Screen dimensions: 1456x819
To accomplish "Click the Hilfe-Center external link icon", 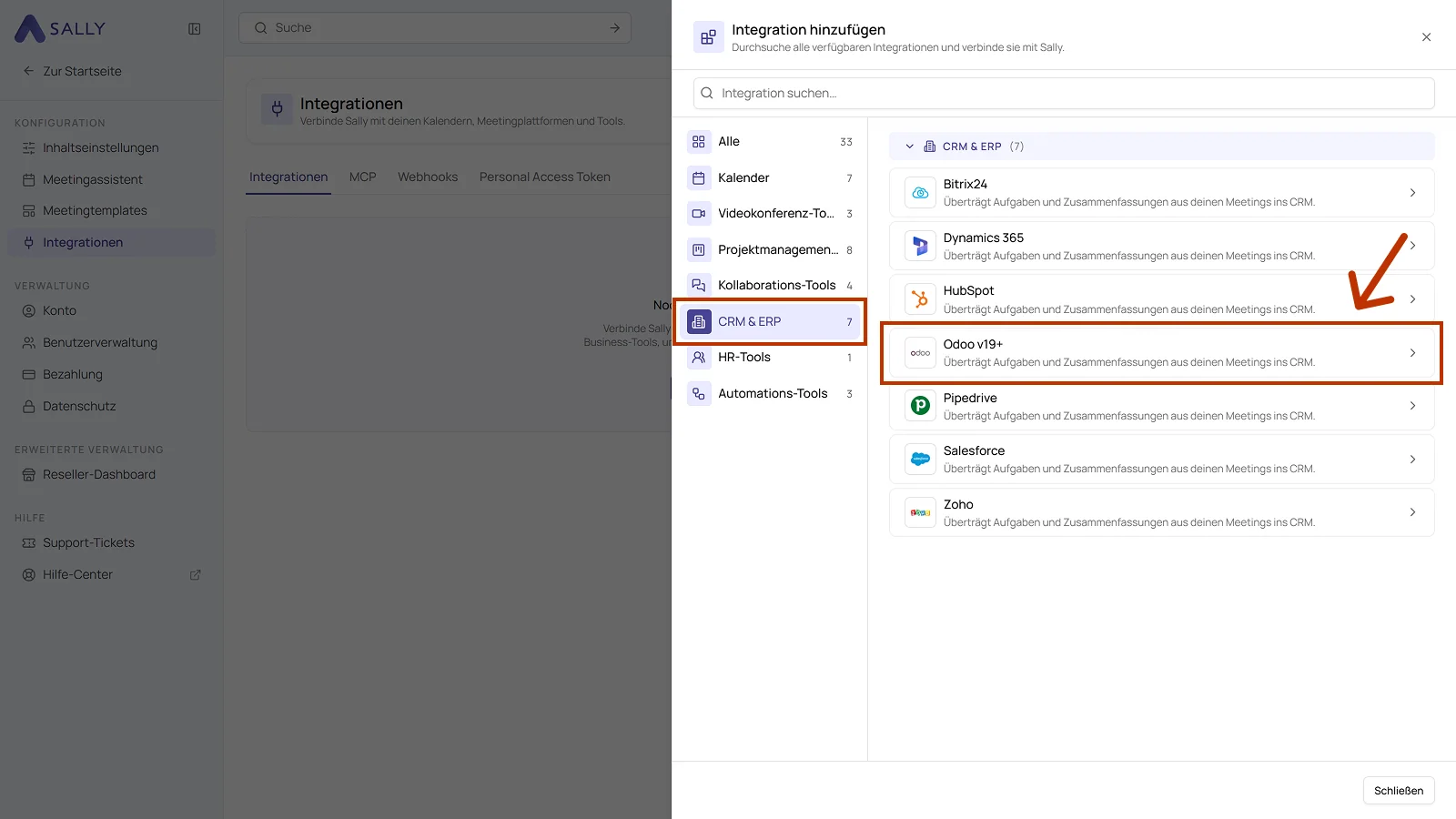I will point(195,575).
